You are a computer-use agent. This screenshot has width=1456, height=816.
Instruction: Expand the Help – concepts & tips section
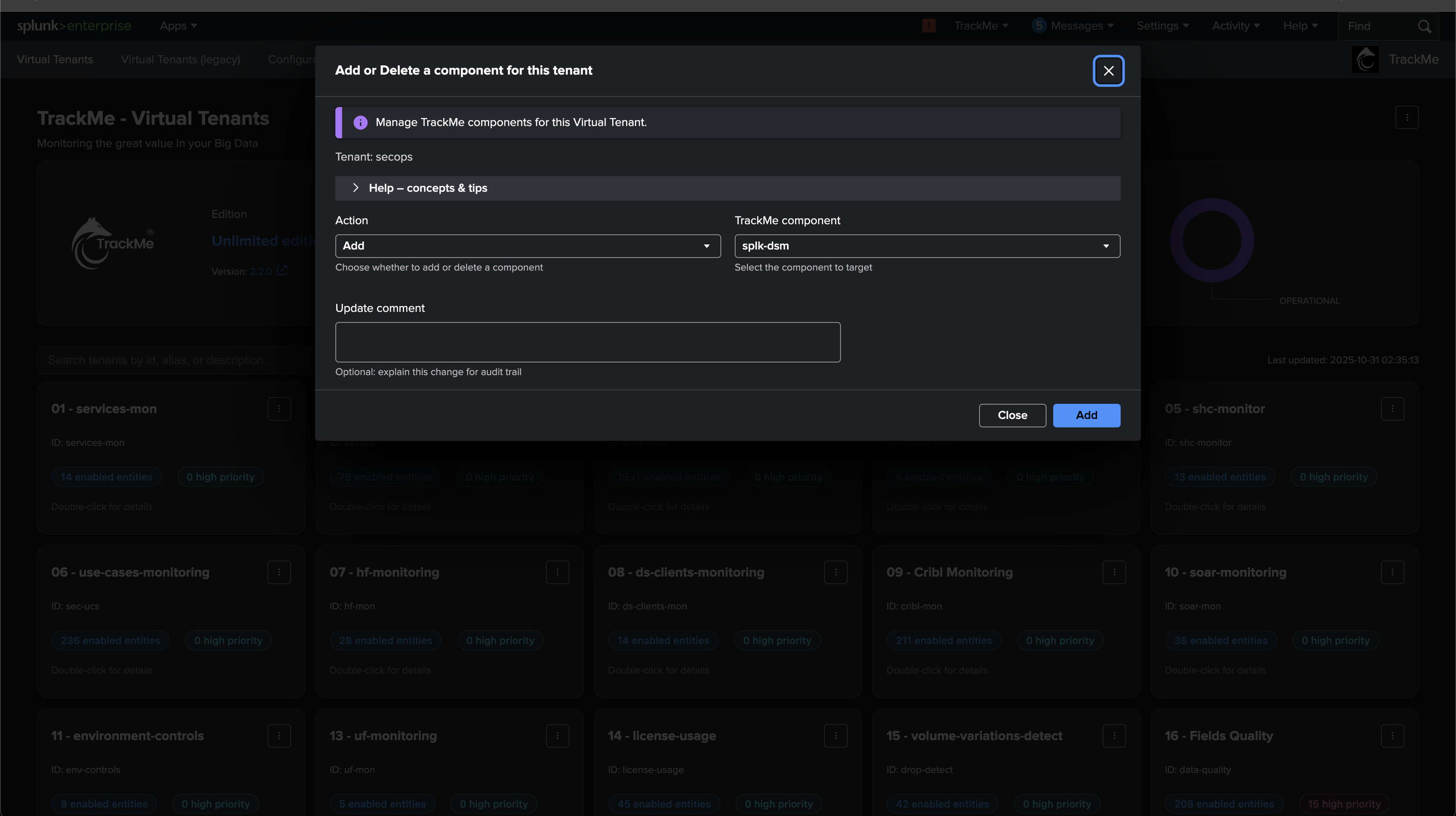(x=427, y=188)
